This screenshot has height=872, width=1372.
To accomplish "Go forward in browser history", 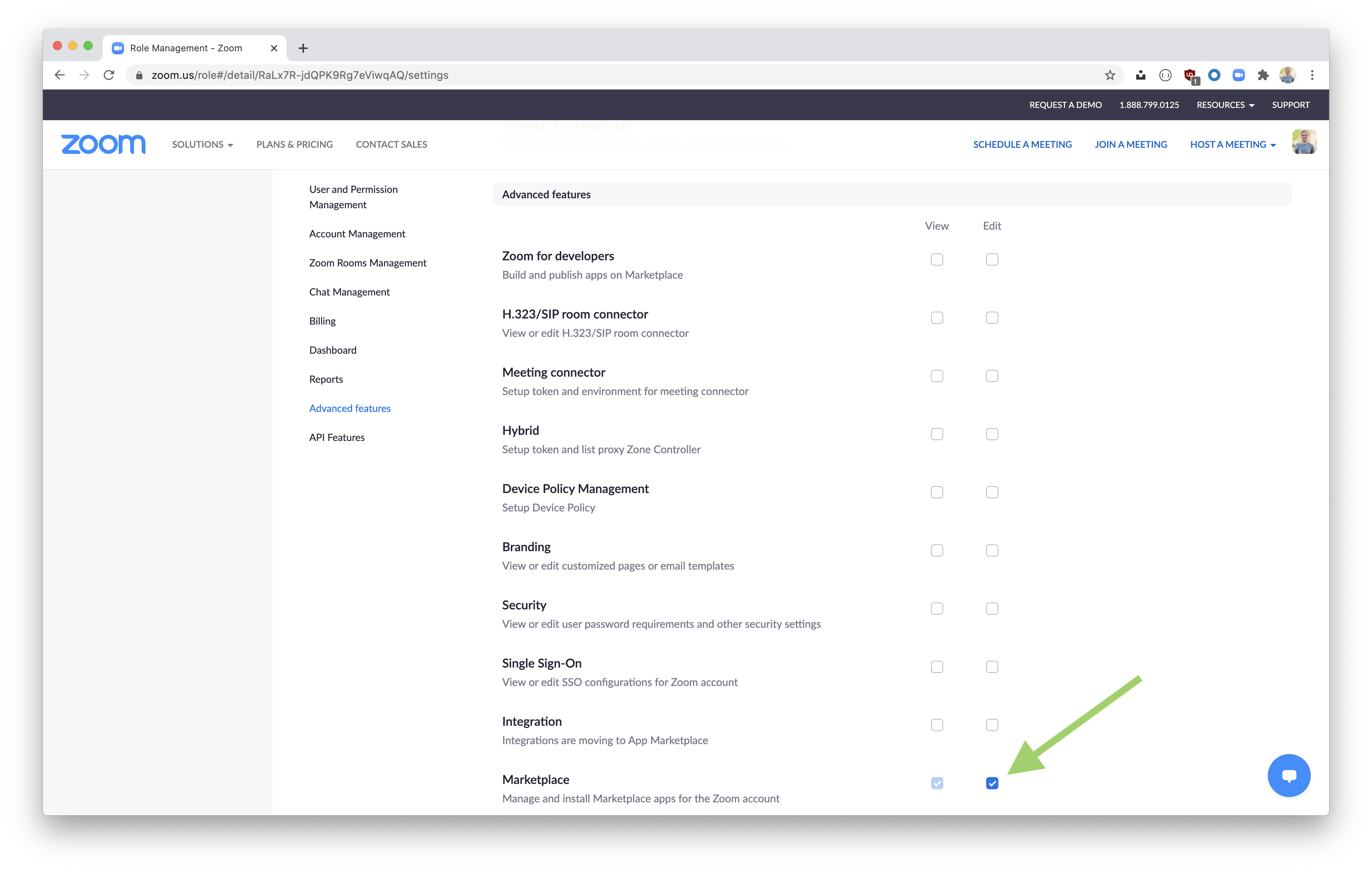I will (x=84, y=75).
